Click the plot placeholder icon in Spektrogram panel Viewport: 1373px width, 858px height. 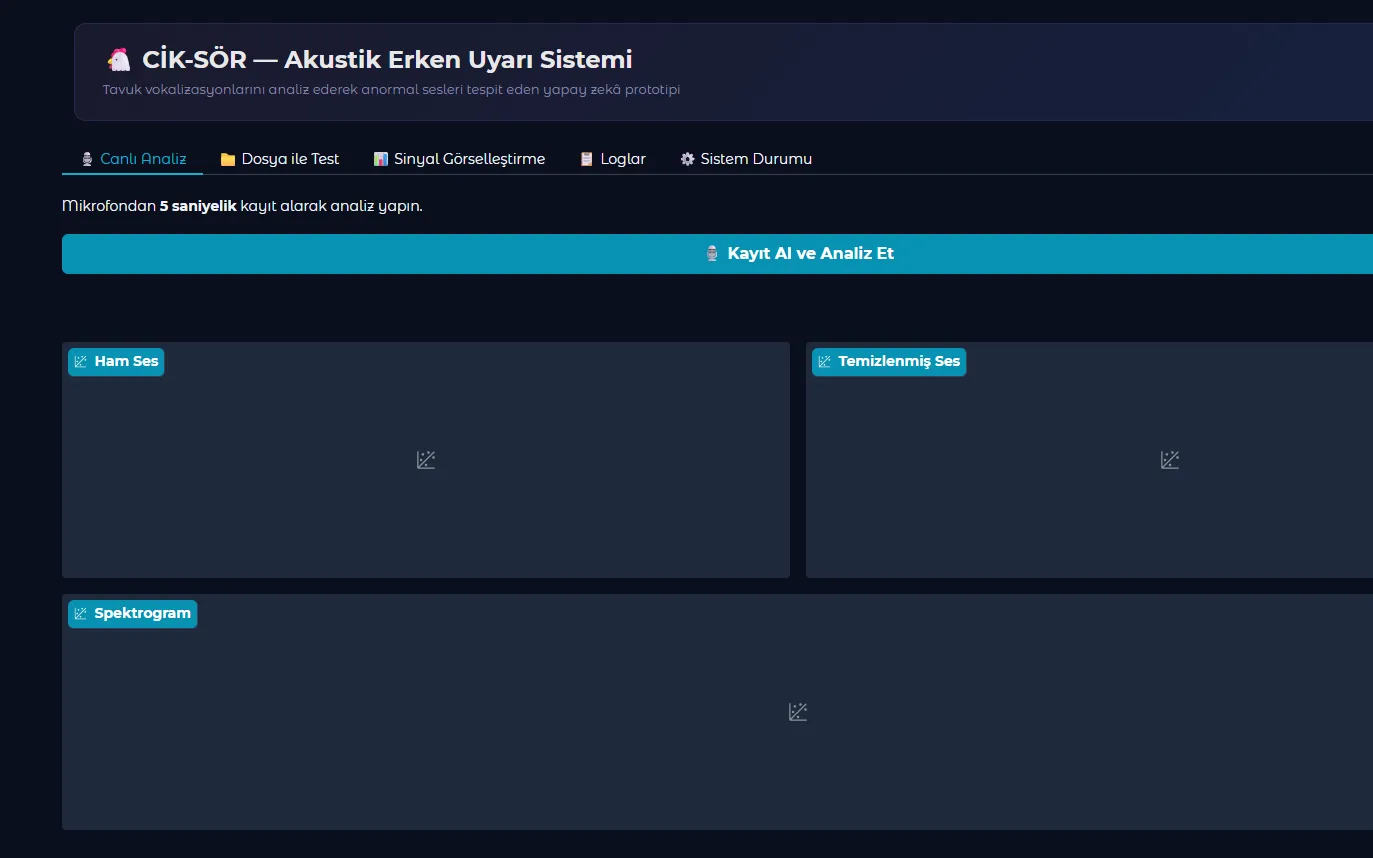(x=798, y=712)
